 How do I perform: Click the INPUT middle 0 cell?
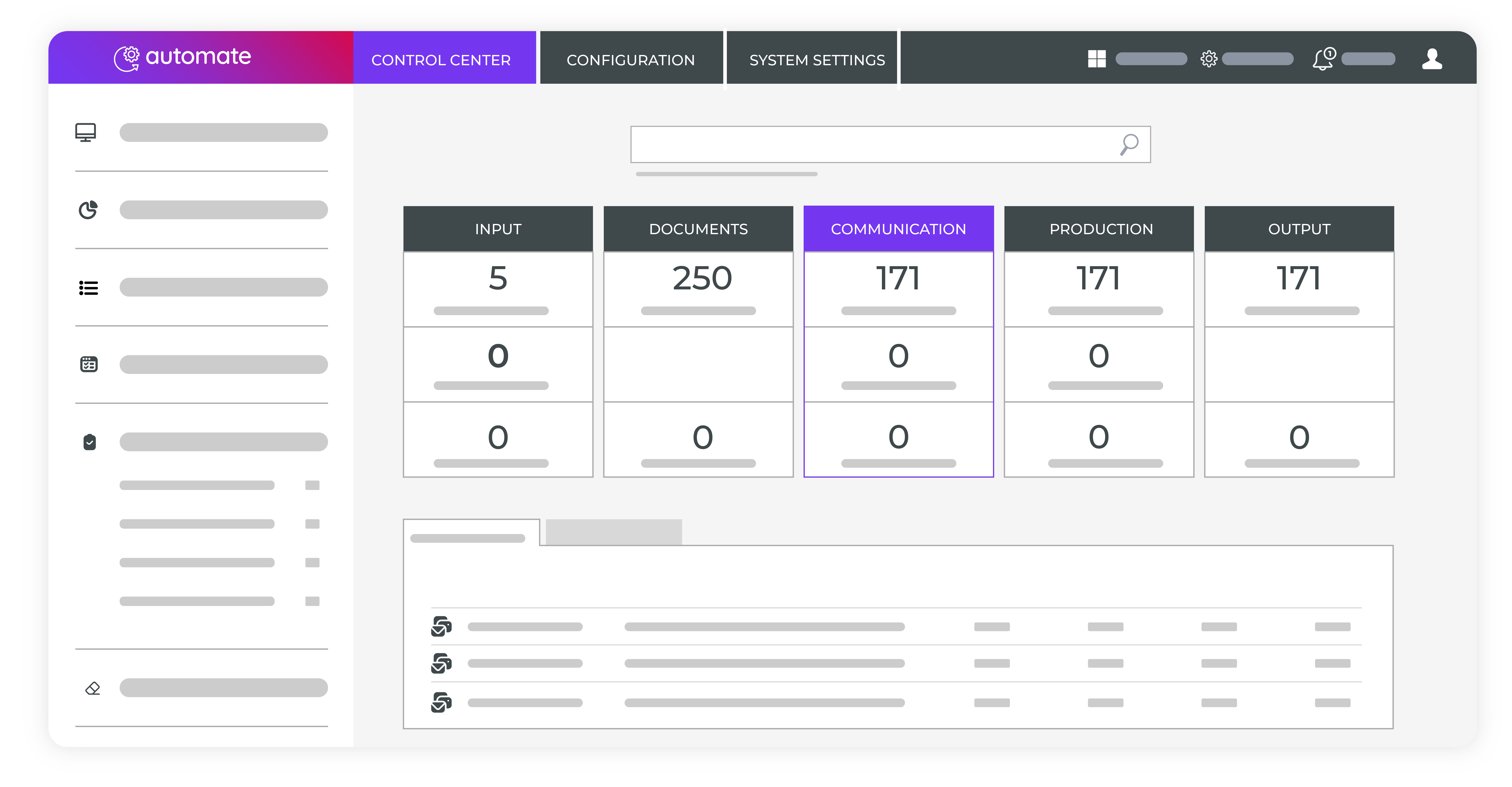(x=498, y=364)
